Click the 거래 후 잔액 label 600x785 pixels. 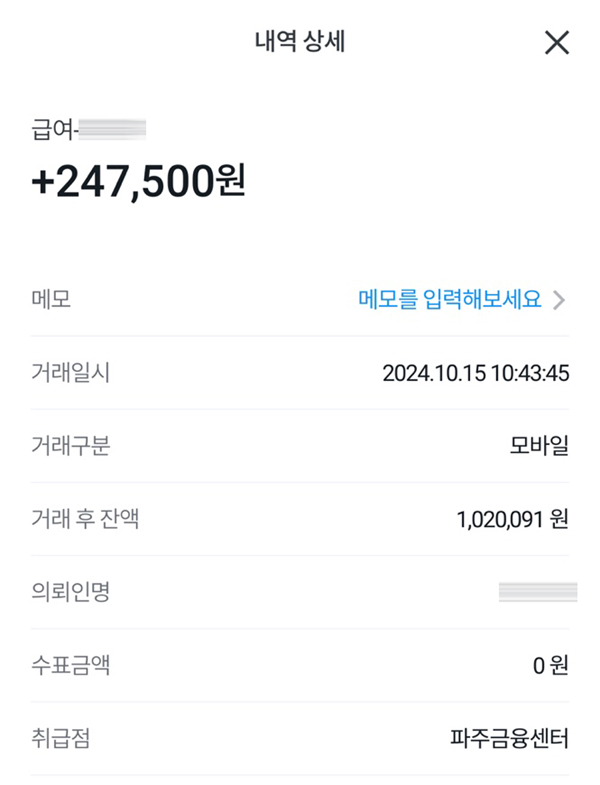(84, 519)
